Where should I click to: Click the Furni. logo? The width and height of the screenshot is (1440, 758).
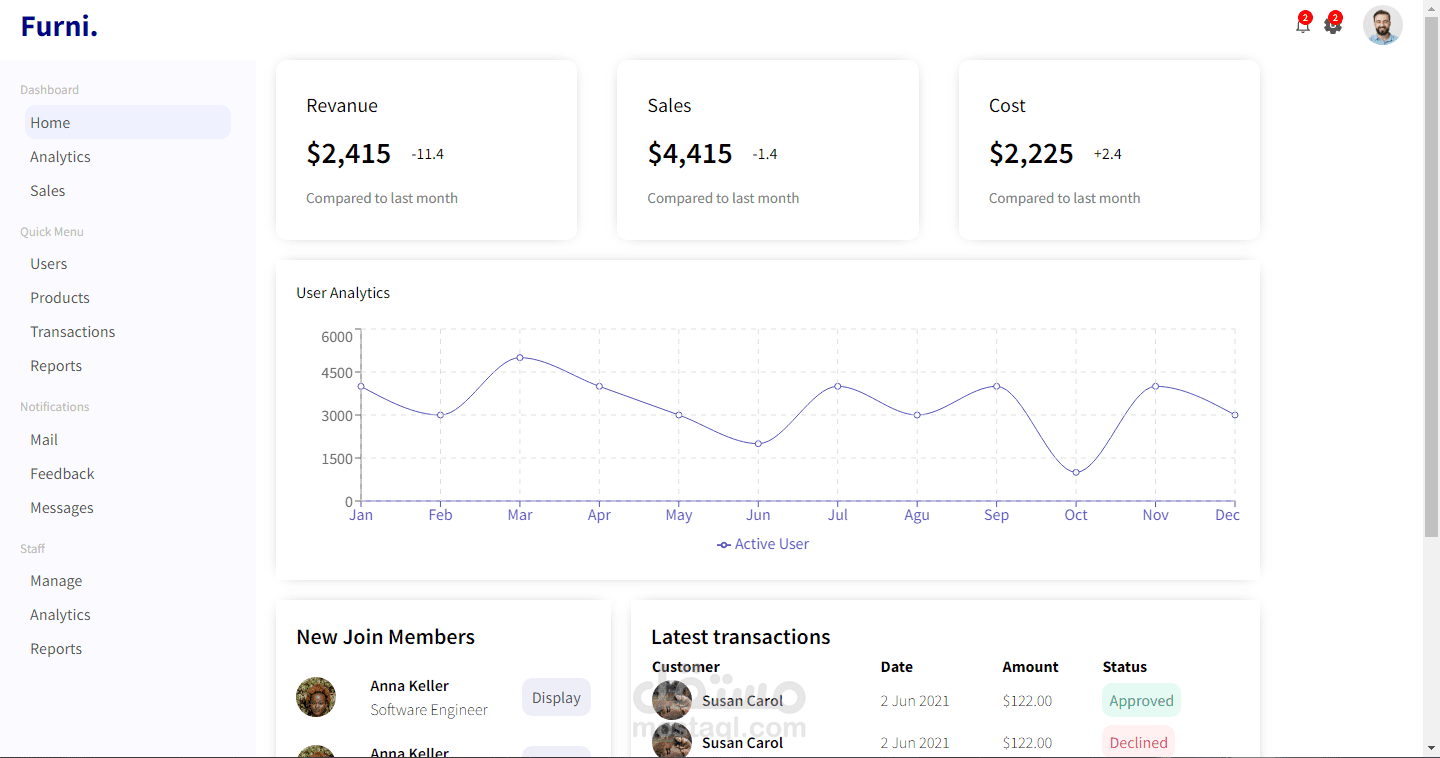tap(59, 26)
